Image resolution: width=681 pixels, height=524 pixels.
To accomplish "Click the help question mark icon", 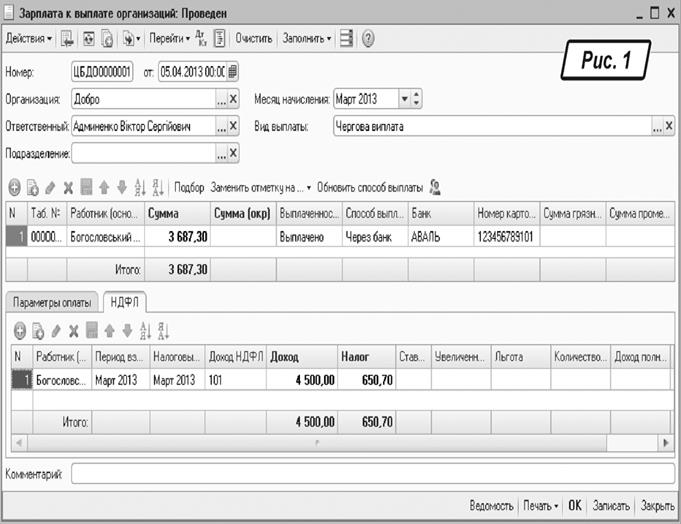I will tap(368, 39).
